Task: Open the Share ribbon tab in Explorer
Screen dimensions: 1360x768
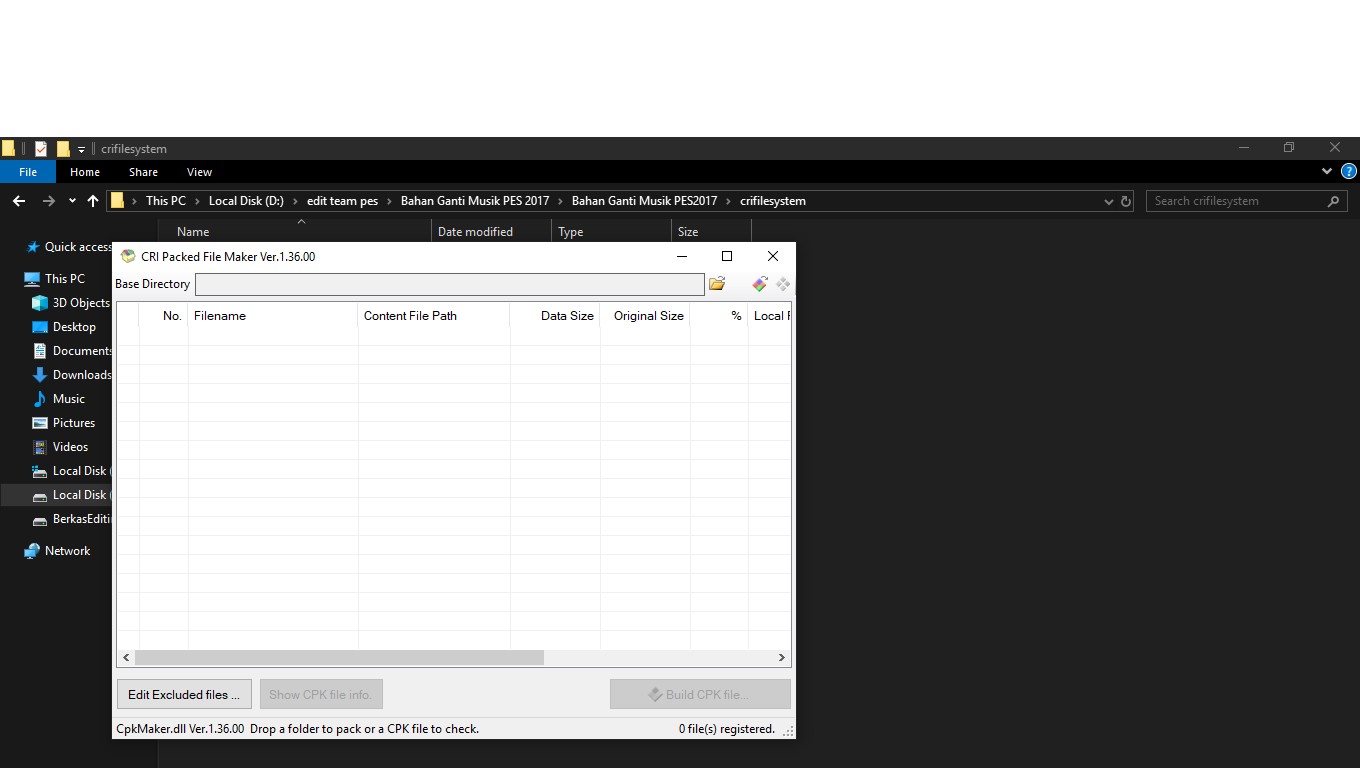Action: click(x=143, y=172)
